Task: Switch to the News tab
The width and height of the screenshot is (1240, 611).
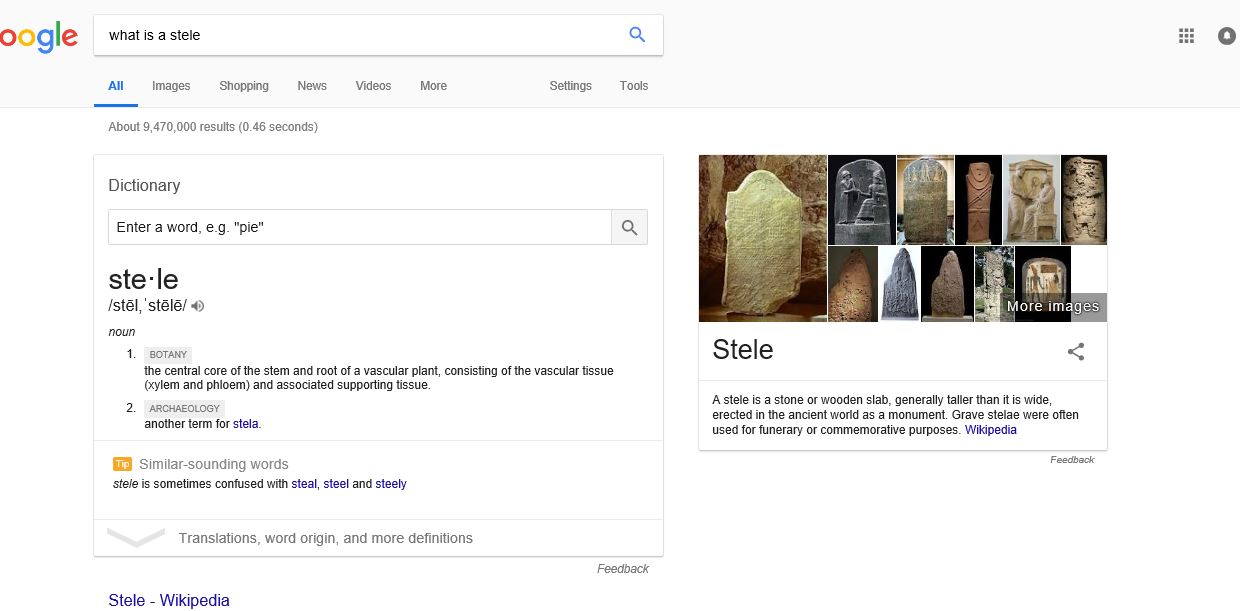Action: tap(312, 86)
